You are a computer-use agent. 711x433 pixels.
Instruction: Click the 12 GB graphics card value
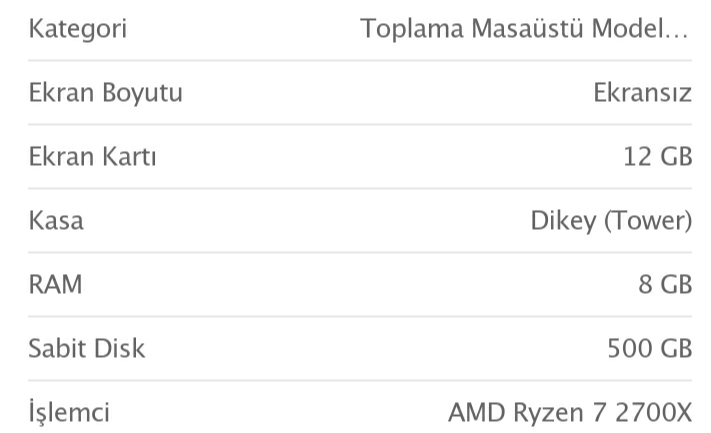point(657,156)
